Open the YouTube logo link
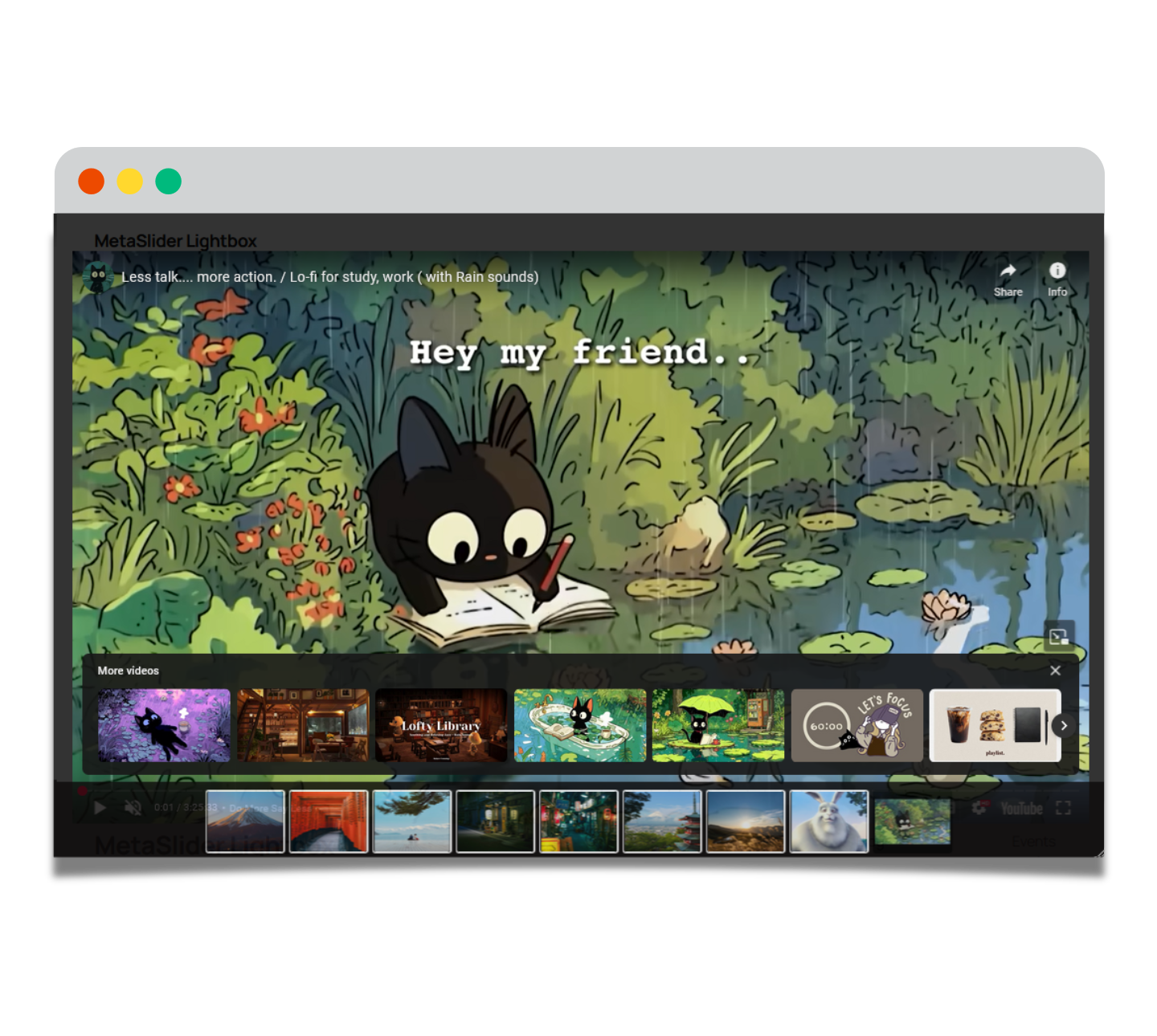The image size is (1157, 1036). click(1021, 808)
